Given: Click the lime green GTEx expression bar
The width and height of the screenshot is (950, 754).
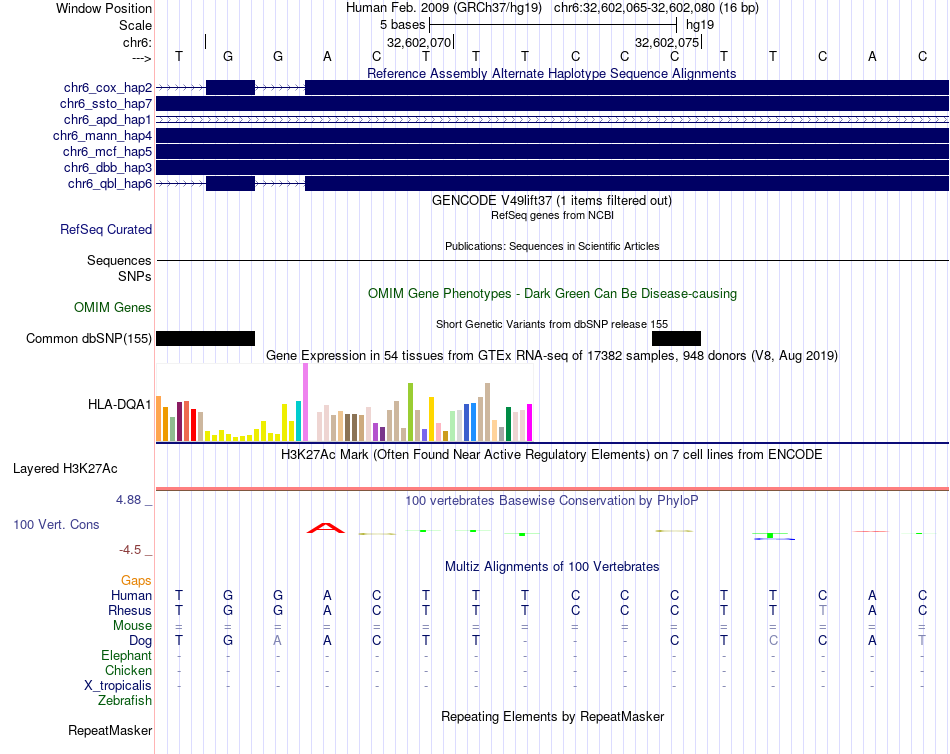Looking at the screenshot, I should point(410,412).
